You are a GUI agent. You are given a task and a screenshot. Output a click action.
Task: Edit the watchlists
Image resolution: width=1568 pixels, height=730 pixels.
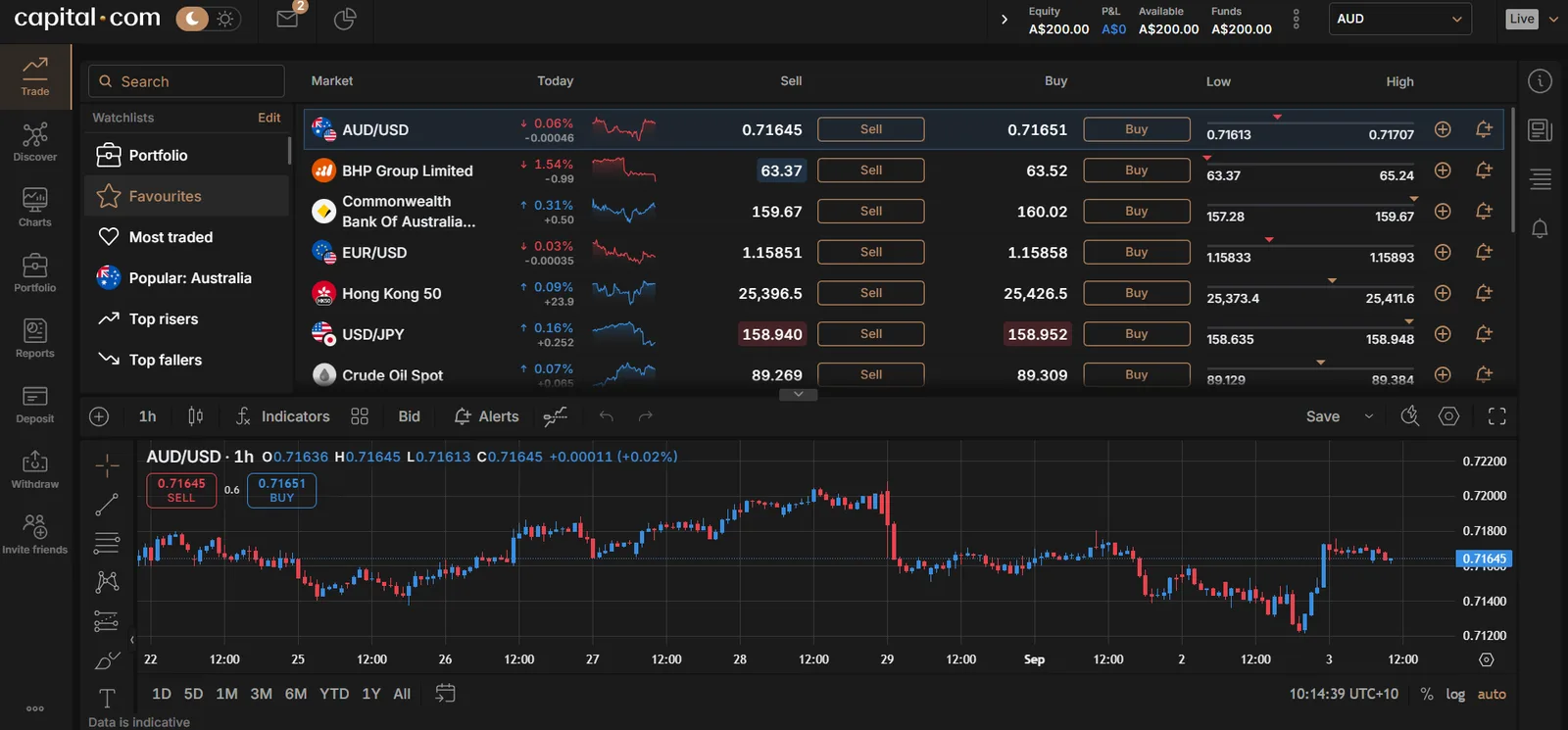269,118
